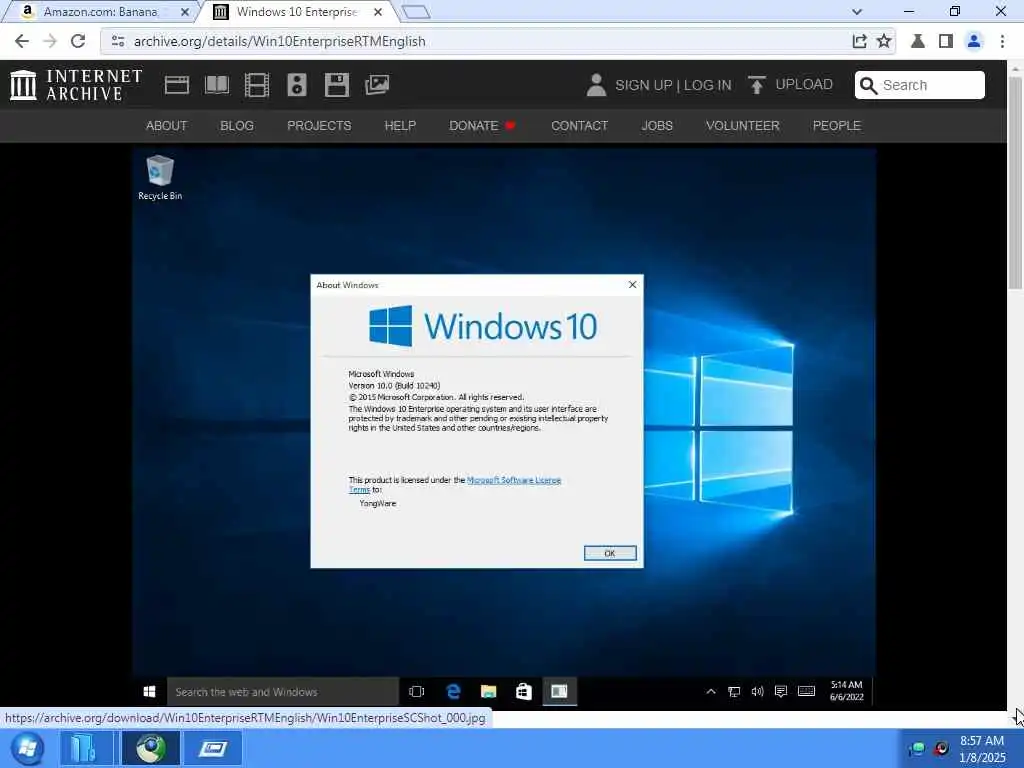Click the UPLOAD link

(803, 84)
